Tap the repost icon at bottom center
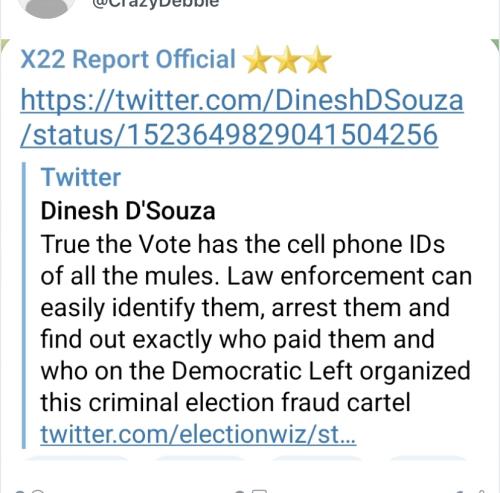500x493 pixels. coord(251,491)
